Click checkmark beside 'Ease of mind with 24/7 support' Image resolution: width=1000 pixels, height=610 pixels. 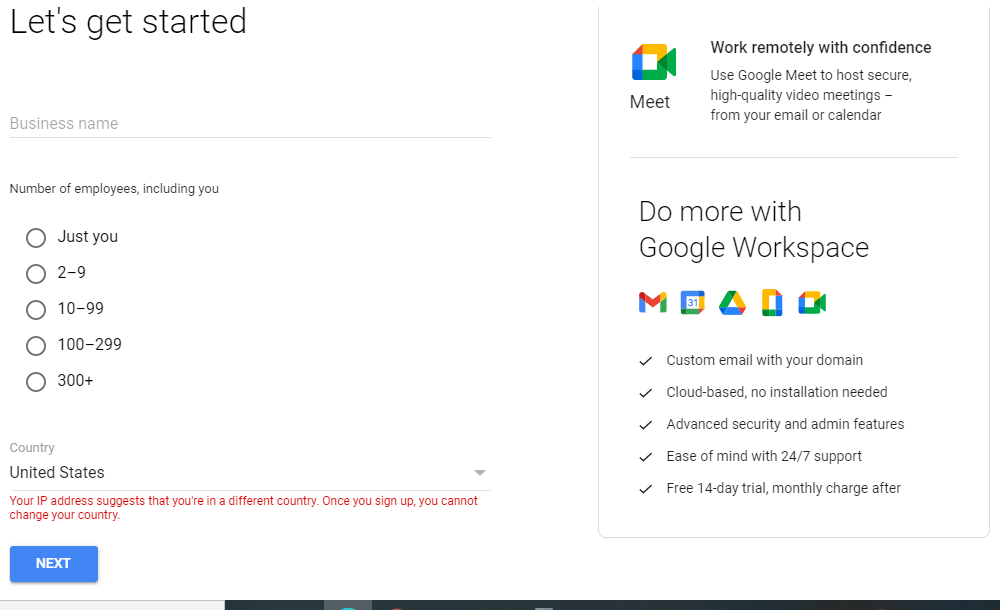click(645, 457)
